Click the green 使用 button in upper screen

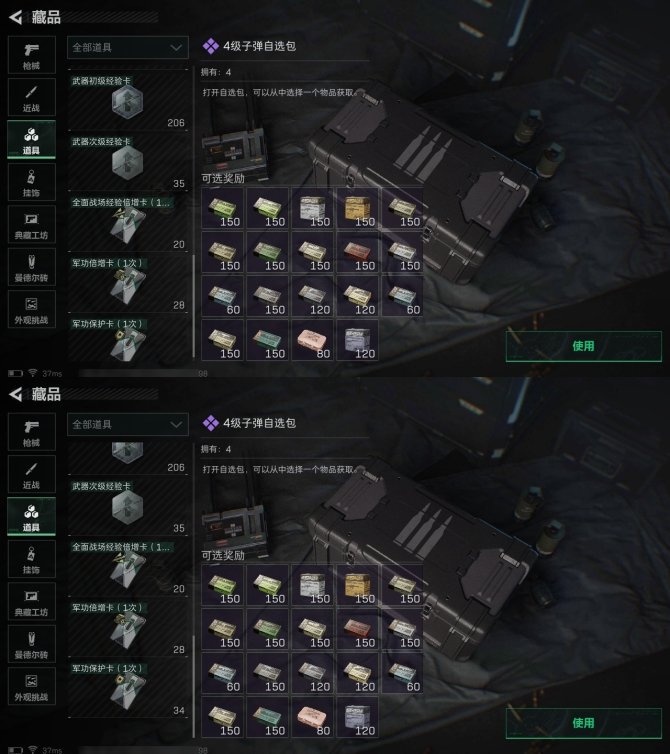tap(583, 346)
